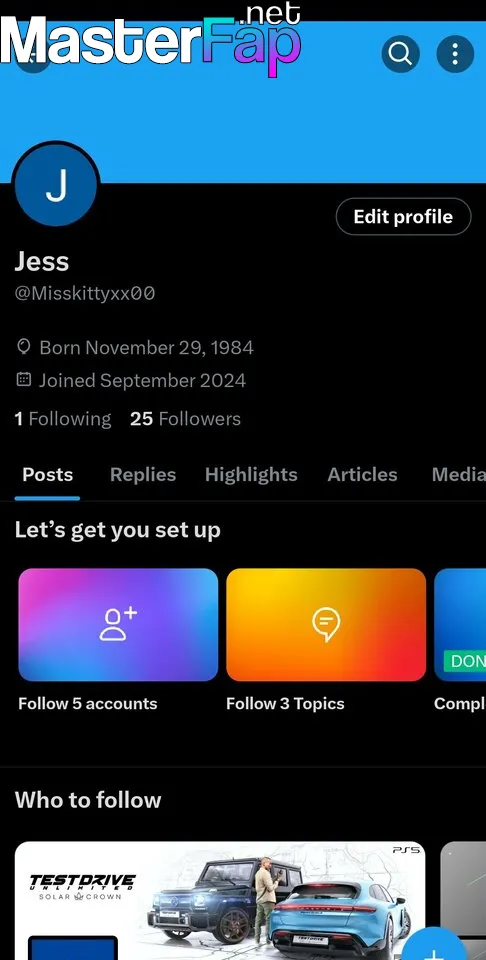The height and width of the screenshot is (960, 486).
Task: Switch to the Replies tab
Action: tap(143, 475)
